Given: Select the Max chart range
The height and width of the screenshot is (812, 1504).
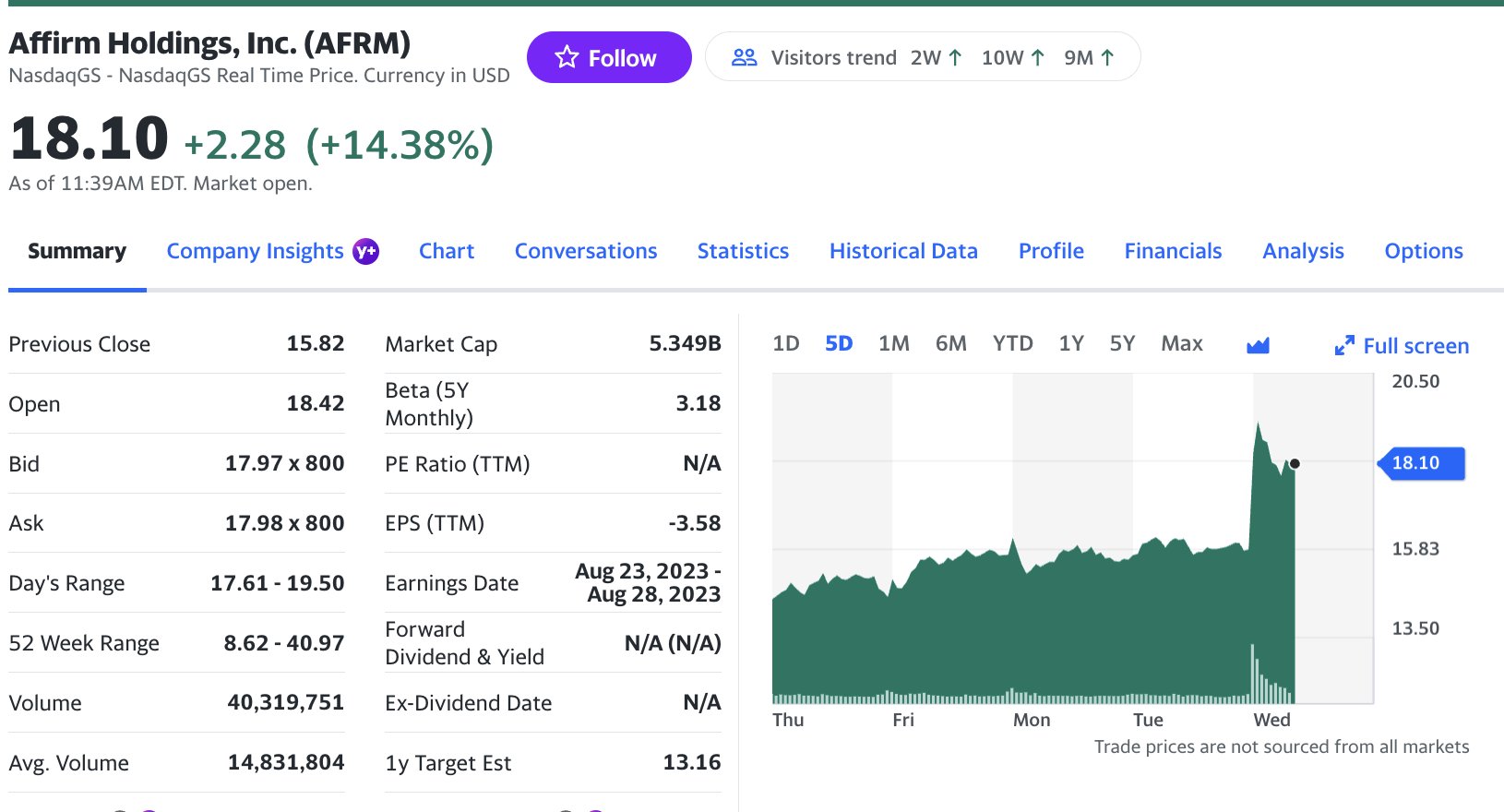Looking at the screenshot, I should pyautogui.click(x=1182, y=344).
